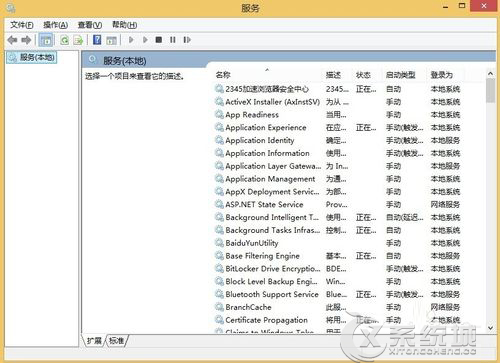Select AppX Deployment Service row
This screenshot has width=500, height=363.
pos(337,192)
